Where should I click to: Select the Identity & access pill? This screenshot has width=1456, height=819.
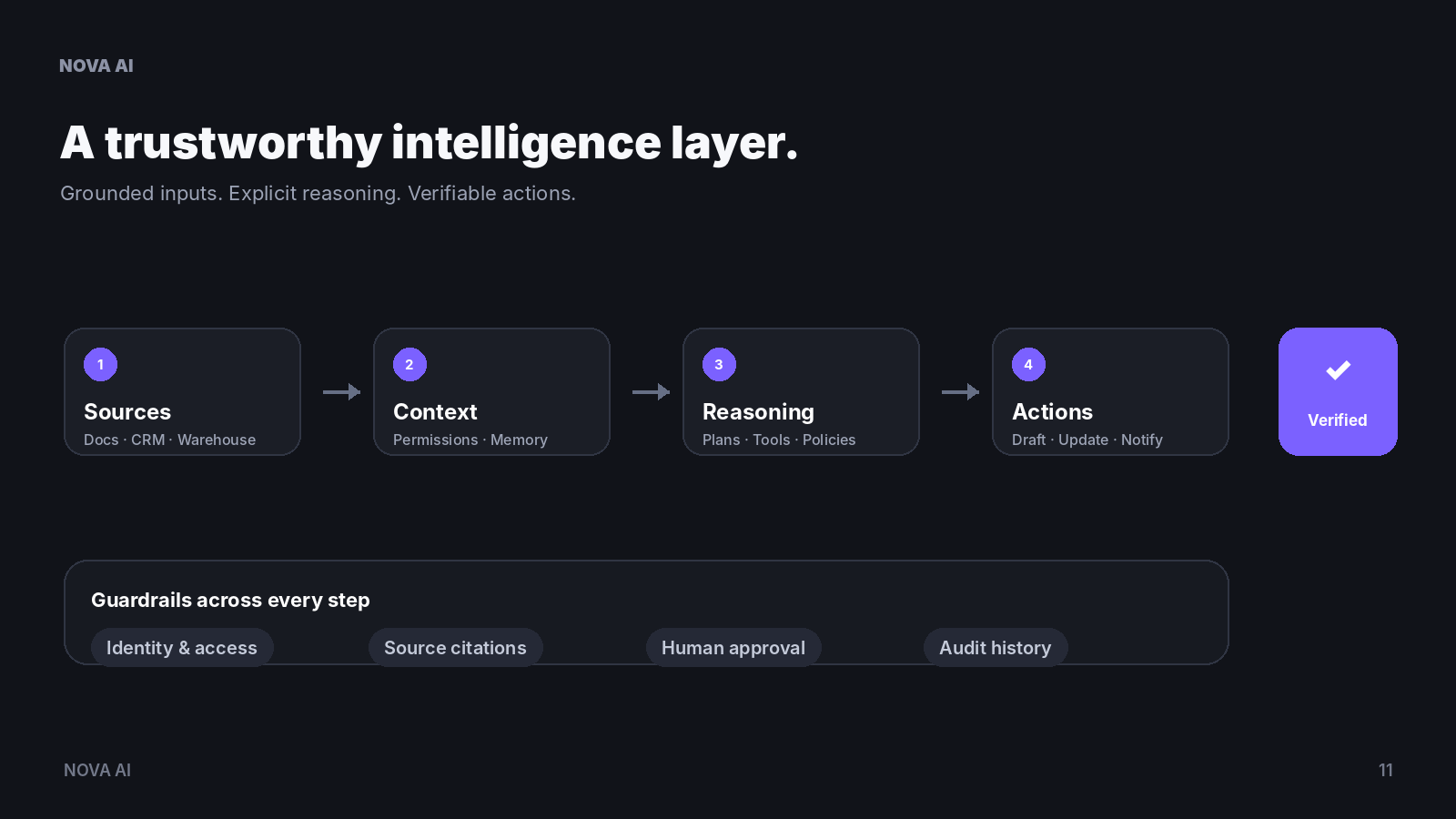pyautogui.click(x=182, y=648)
